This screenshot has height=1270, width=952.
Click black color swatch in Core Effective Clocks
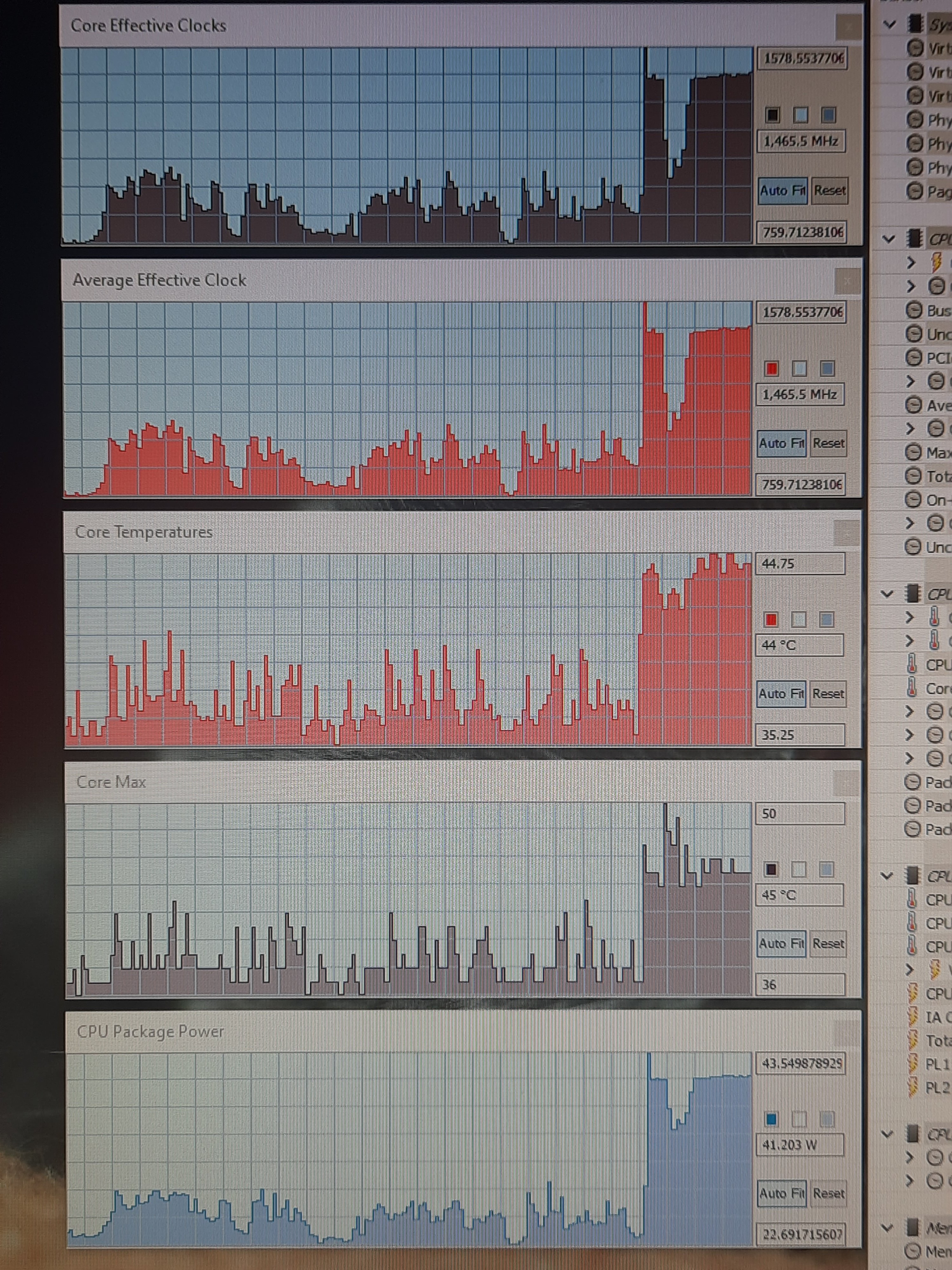pyautogui.click(x=772, y=115)
